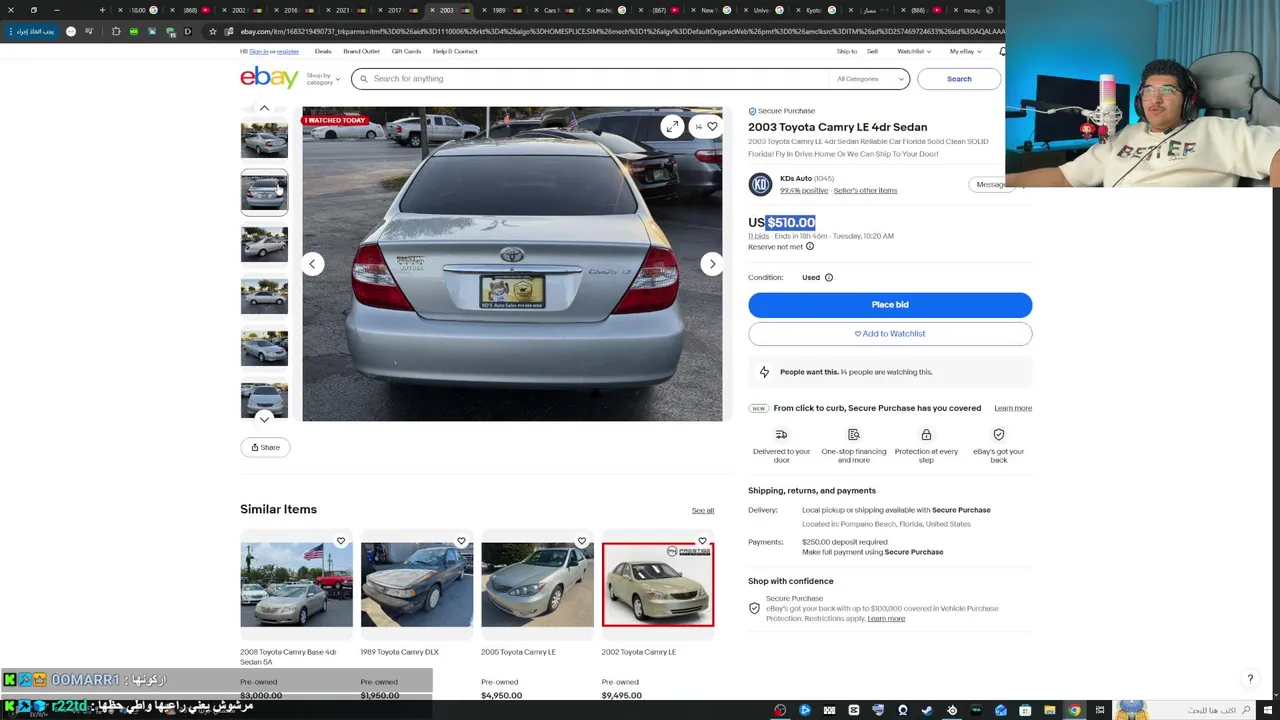The height and width of the screenshot is (720, 1280).
Task: Click the Share button
Action: (x=265, y=447)
